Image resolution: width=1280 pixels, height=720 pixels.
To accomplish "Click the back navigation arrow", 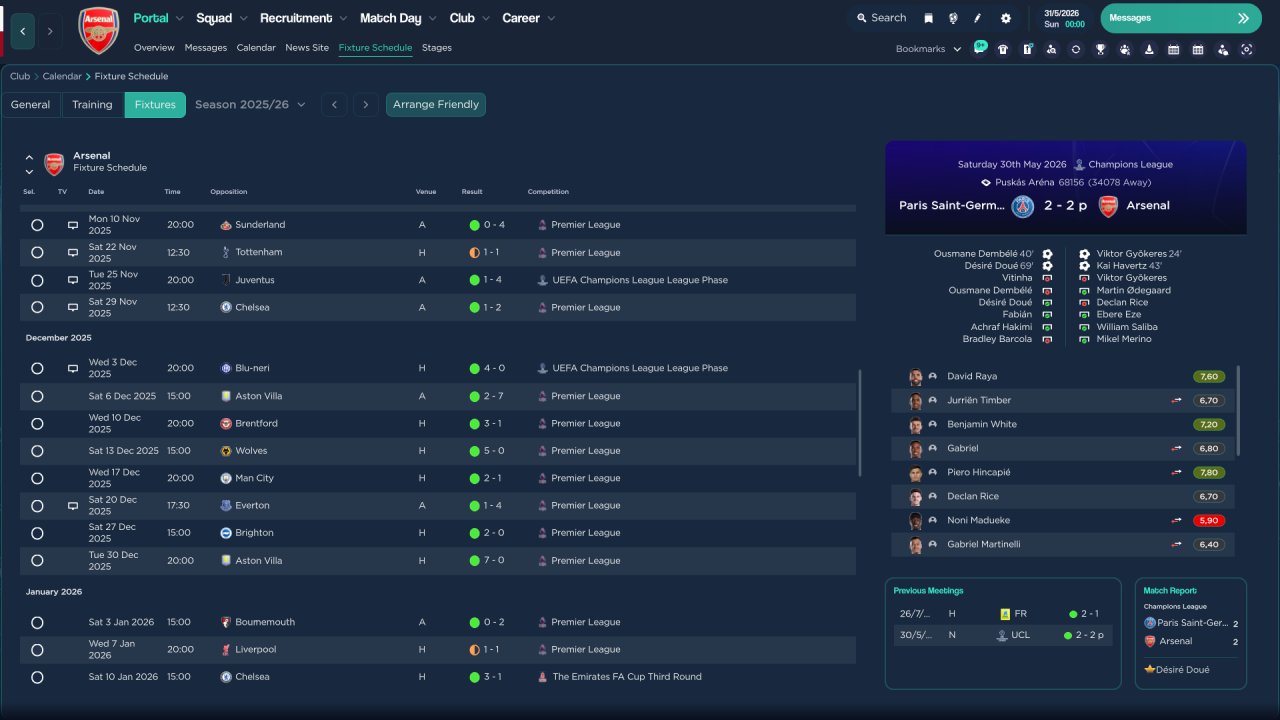I will click(23, 31).
